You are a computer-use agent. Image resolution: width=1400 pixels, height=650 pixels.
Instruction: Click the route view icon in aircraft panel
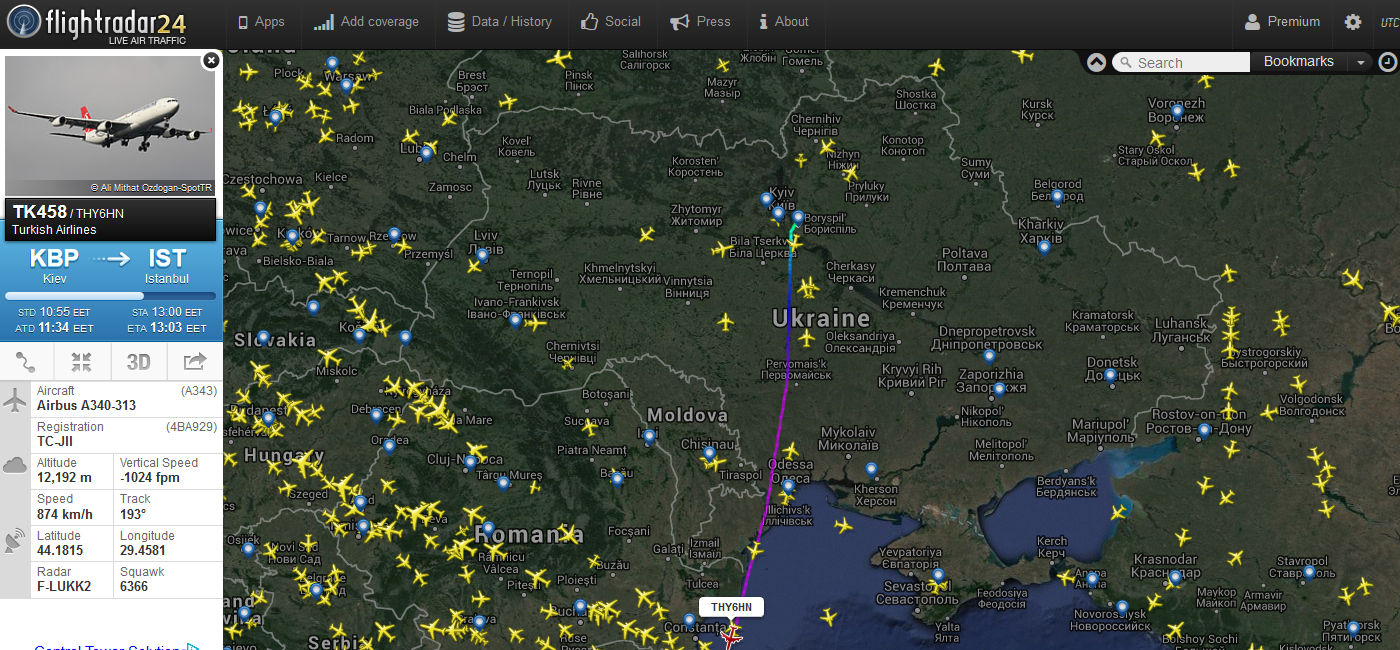click(x=27, y=362)
